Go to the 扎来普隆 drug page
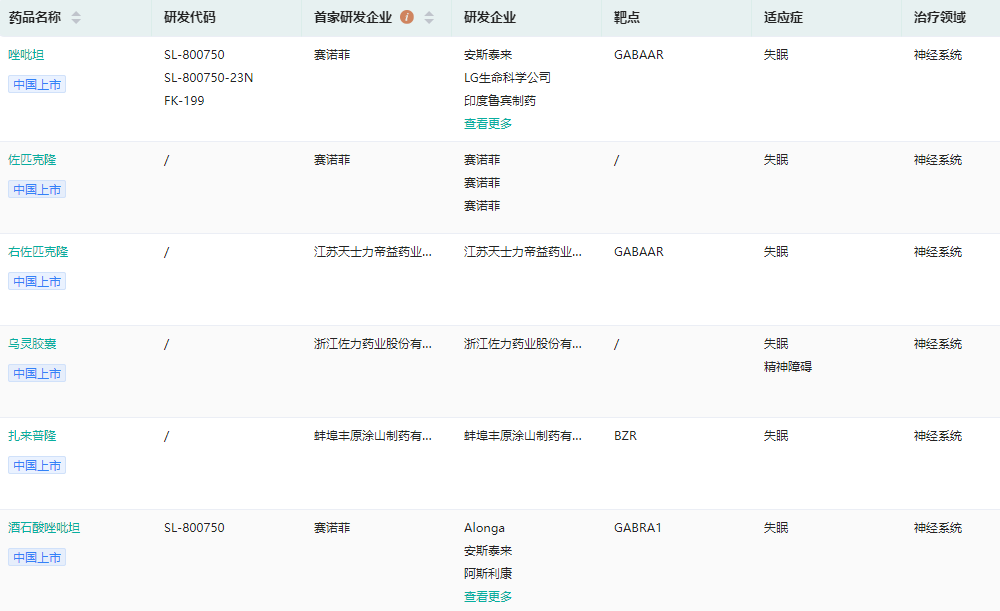Viewport: 1000px width, 611px height. point(33,436)
